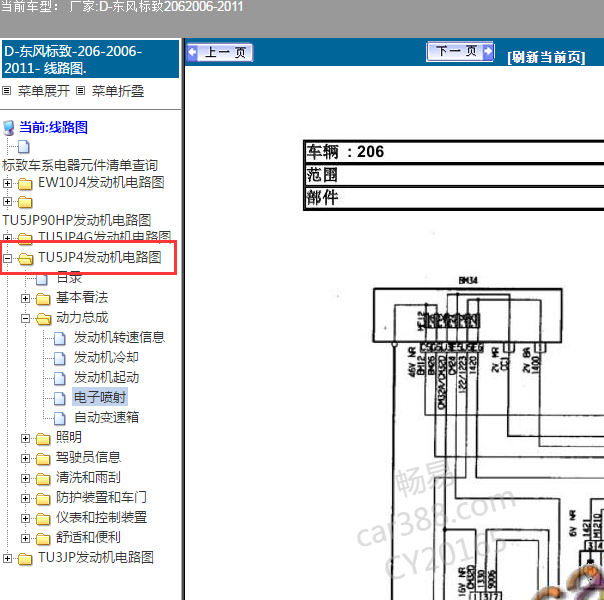Click folder icon above TU5JP90HP发动机电路图
The width and height of the screenshot is (604, 600).
pyautogui.click(x=25, y=202)
